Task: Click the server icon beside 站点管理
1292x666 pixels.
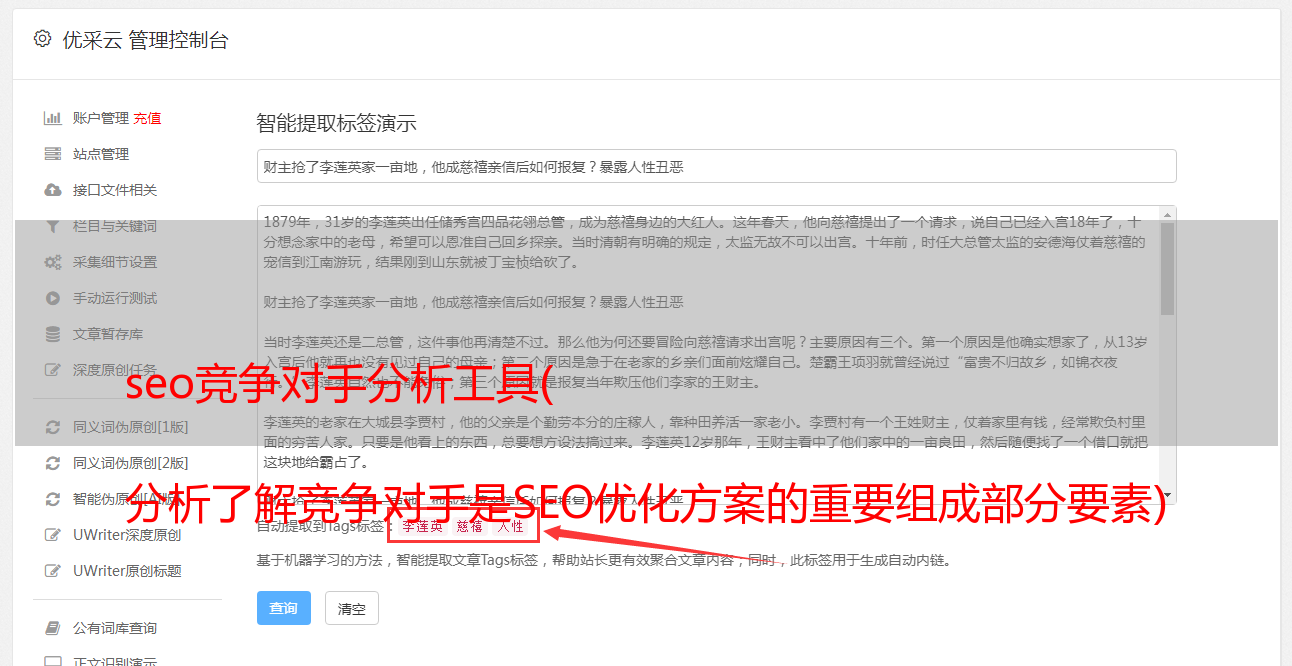Action: [x=53, y=154]
